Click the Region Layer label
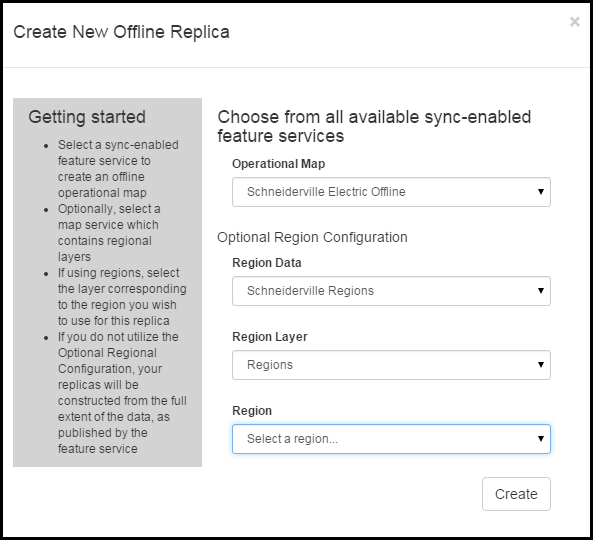The image size is (593, 540). tap(270, 337)
